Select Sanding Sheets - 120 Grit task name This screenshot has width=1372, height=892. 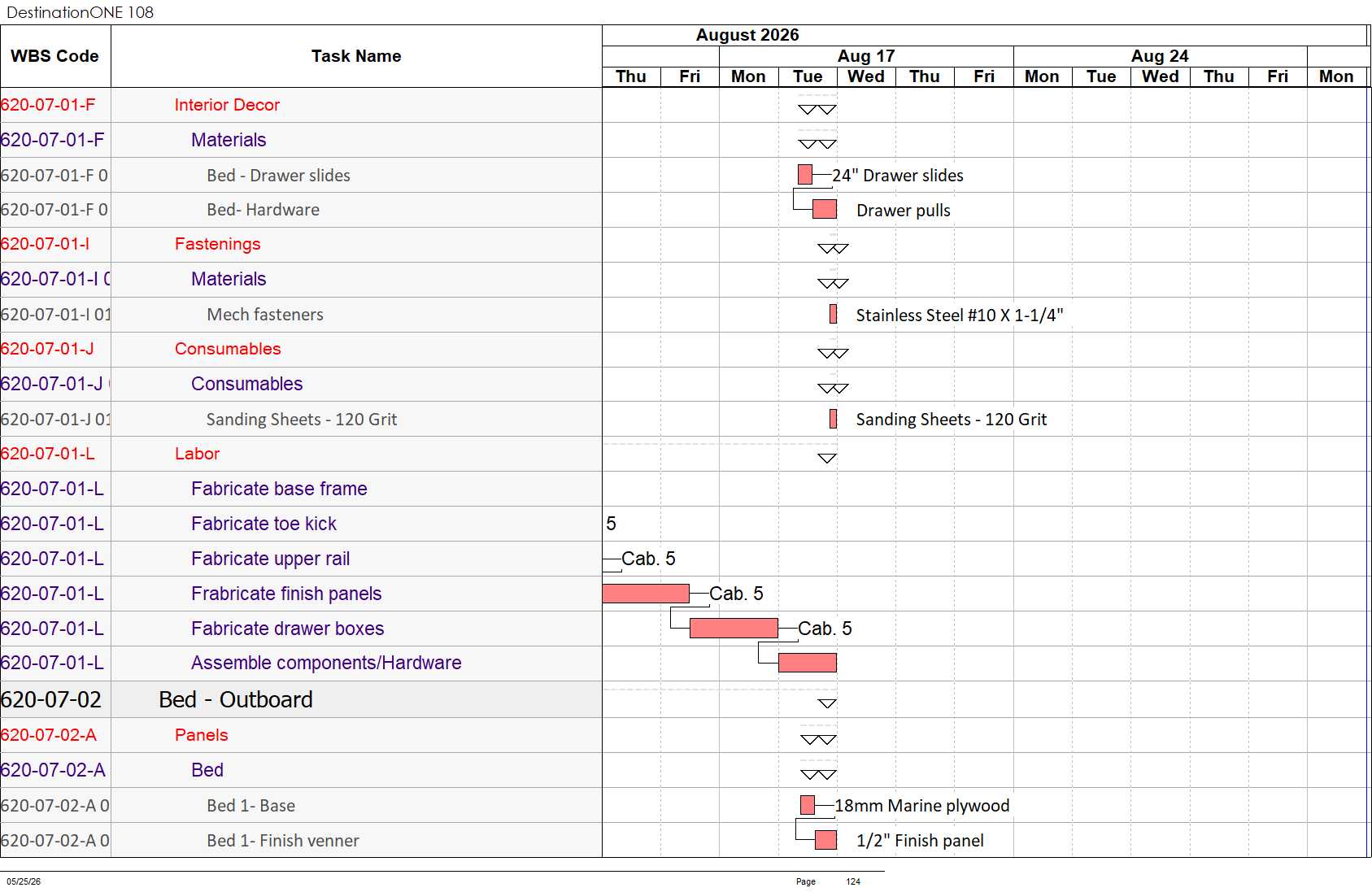[302, 420]
